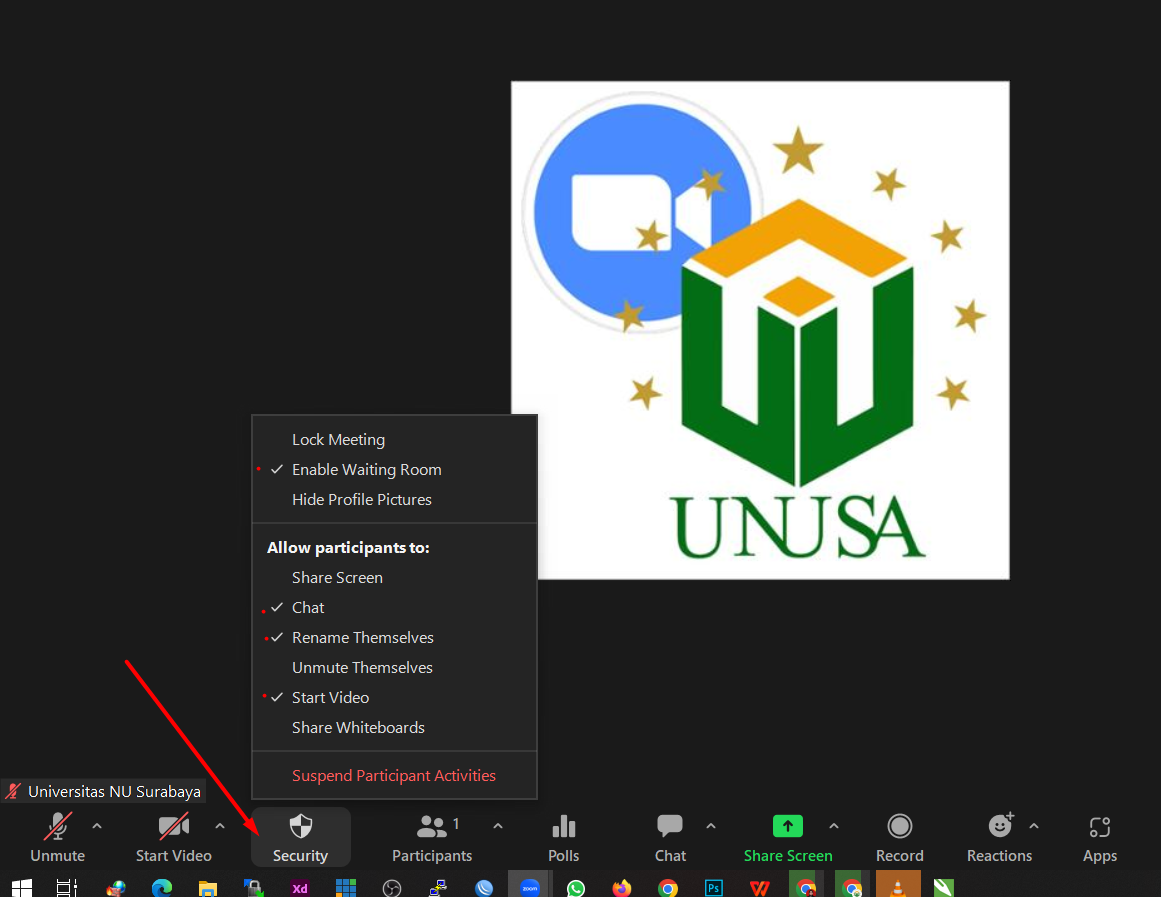Switch to Zoom taskbar icon

(530, 887)
